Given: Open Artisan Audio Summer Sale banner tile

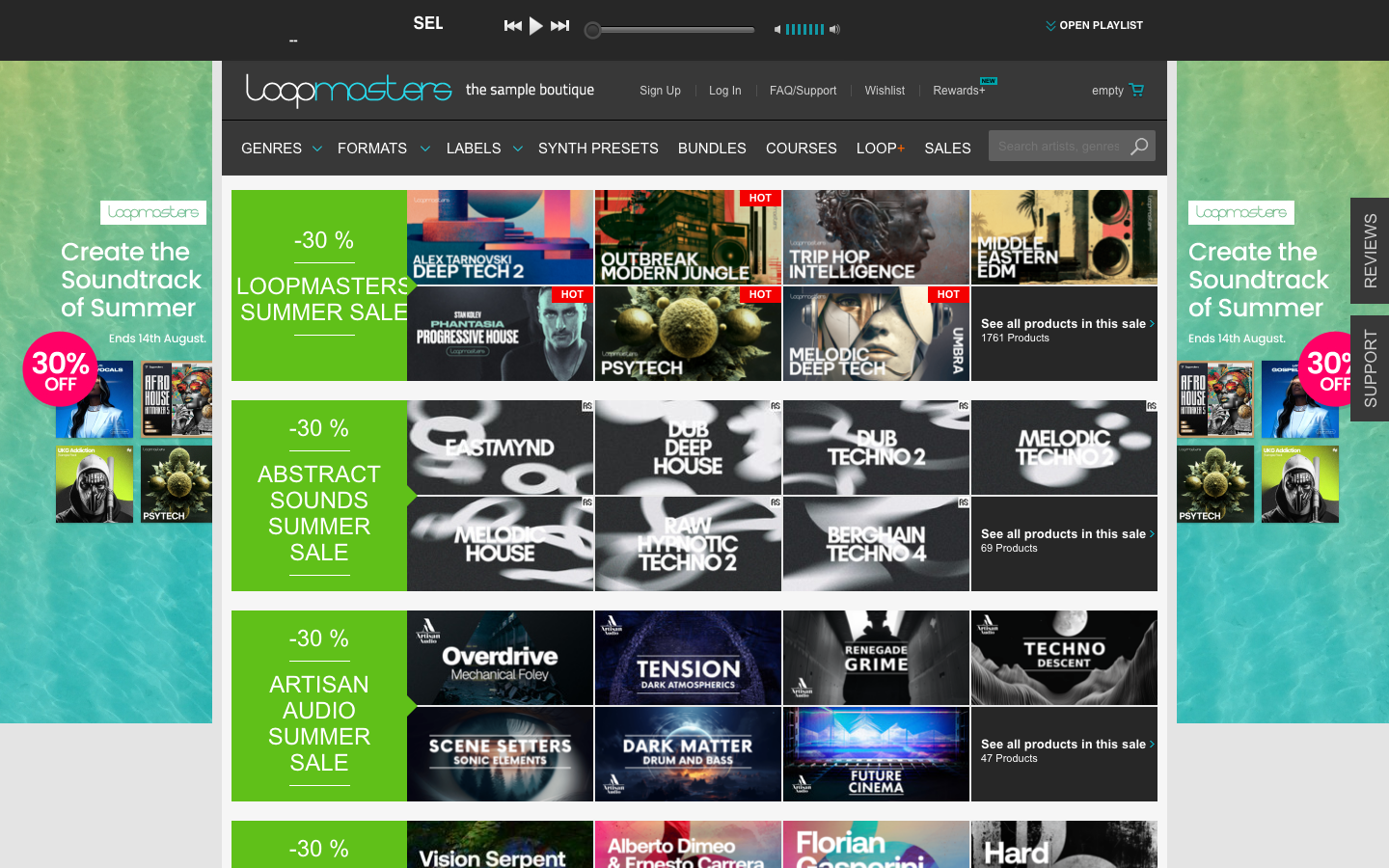Looking at the screenshot, I should [x=319, y=706].
